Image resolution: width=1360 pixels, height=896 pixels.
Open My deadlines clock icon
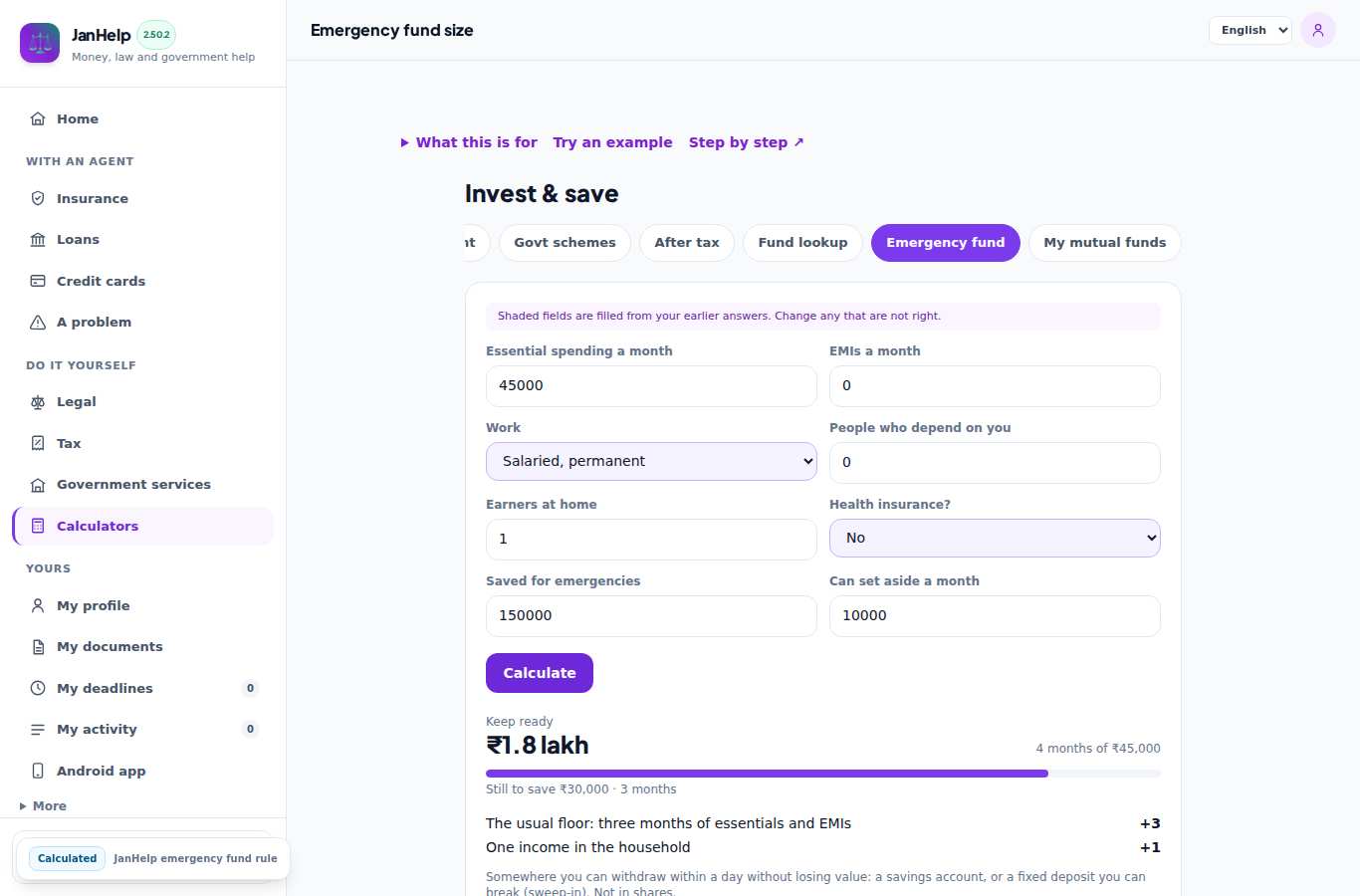(38, 688)
